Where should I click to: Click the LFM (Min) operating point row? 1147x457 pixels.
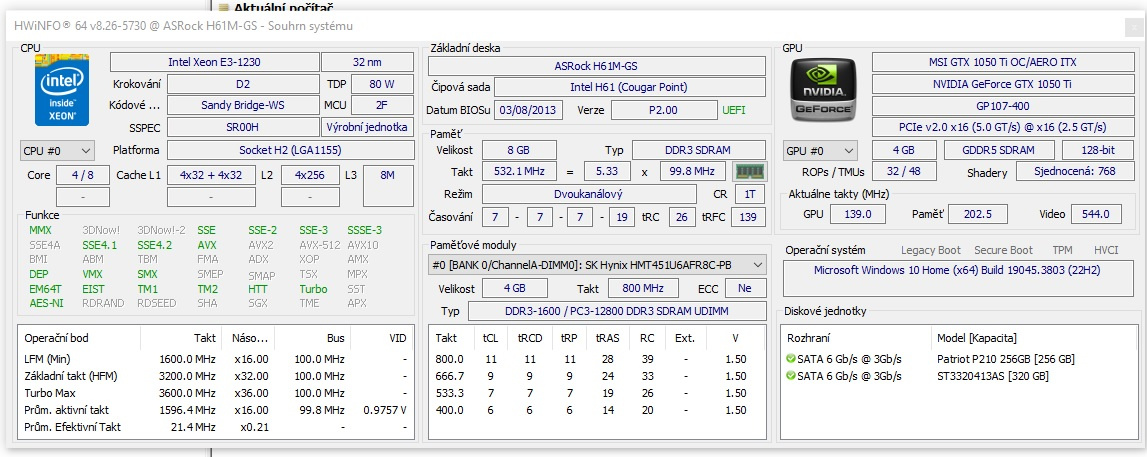216,359
